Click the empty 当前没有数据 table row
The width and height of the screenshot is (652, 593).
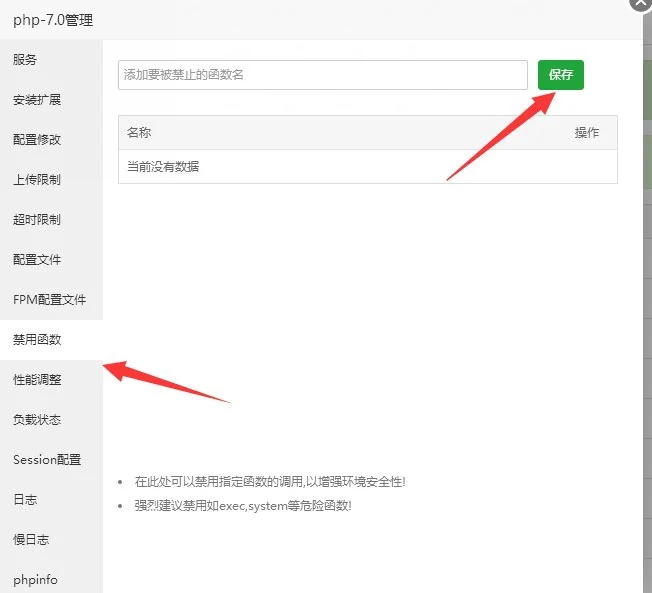[367, 167]
